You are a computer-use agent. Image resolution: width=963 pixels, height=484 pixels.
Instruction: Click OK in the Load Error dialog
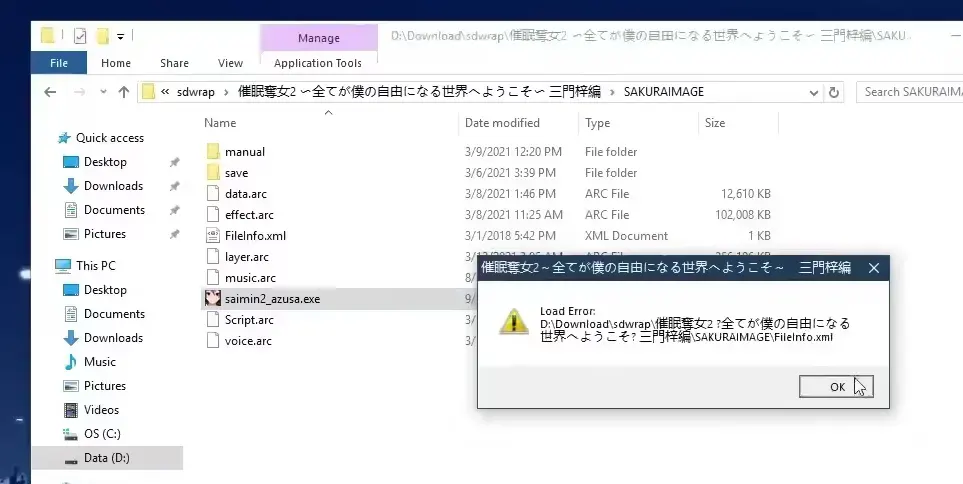click(x=836, y=386)
